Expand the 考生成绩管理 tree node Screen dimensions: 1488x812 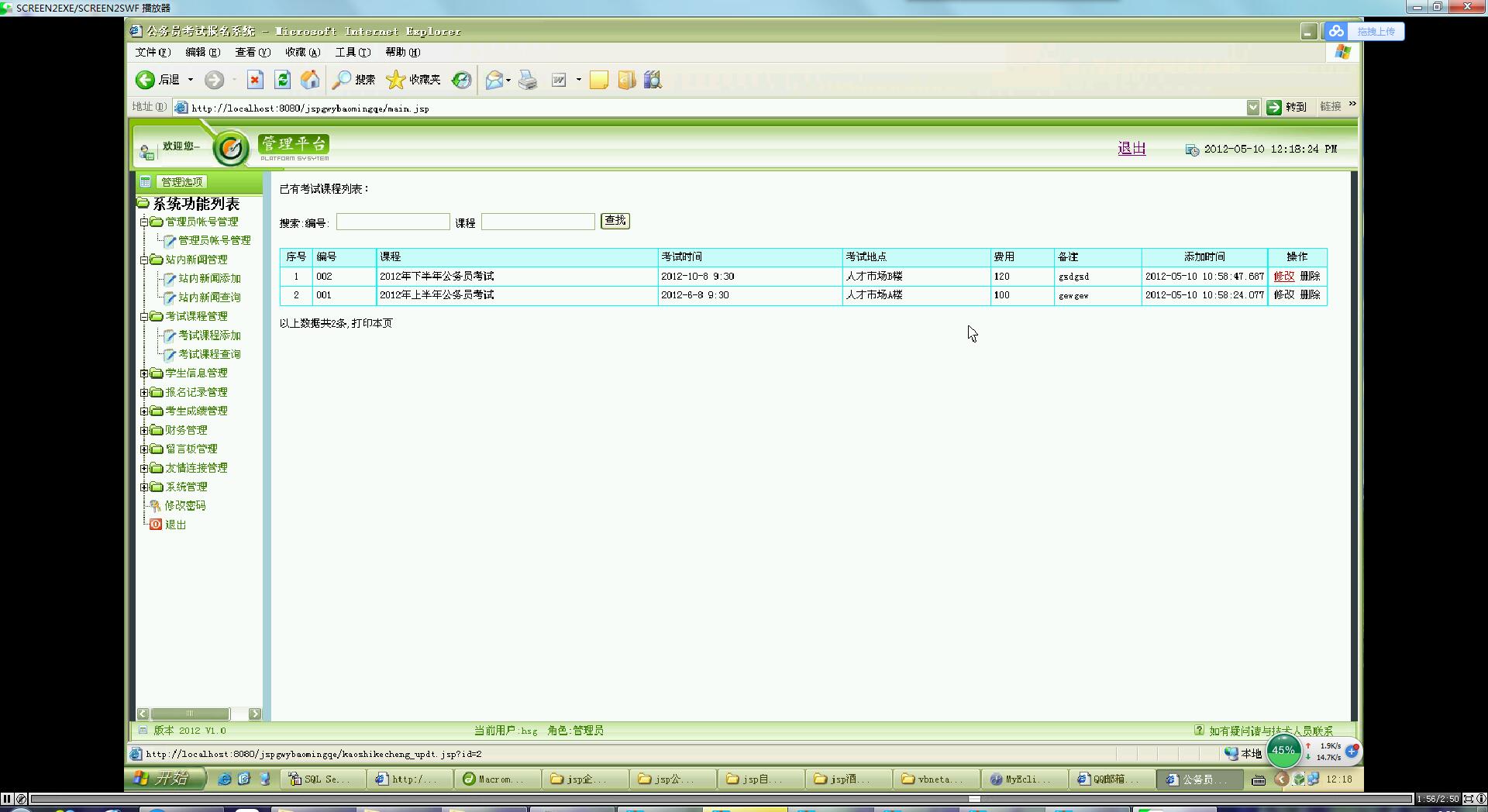[x=144, y=411]
